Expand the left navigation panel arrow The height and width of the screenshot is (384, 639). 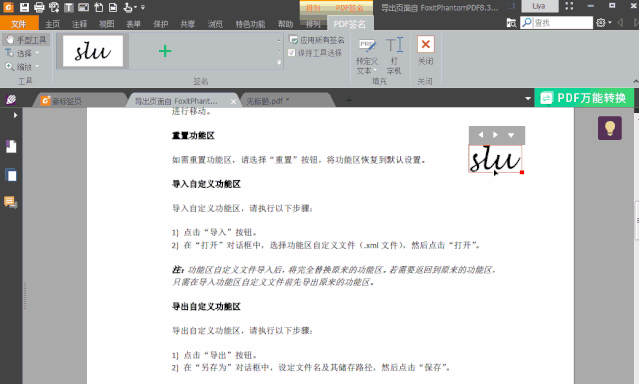click(x=15, y=115)
